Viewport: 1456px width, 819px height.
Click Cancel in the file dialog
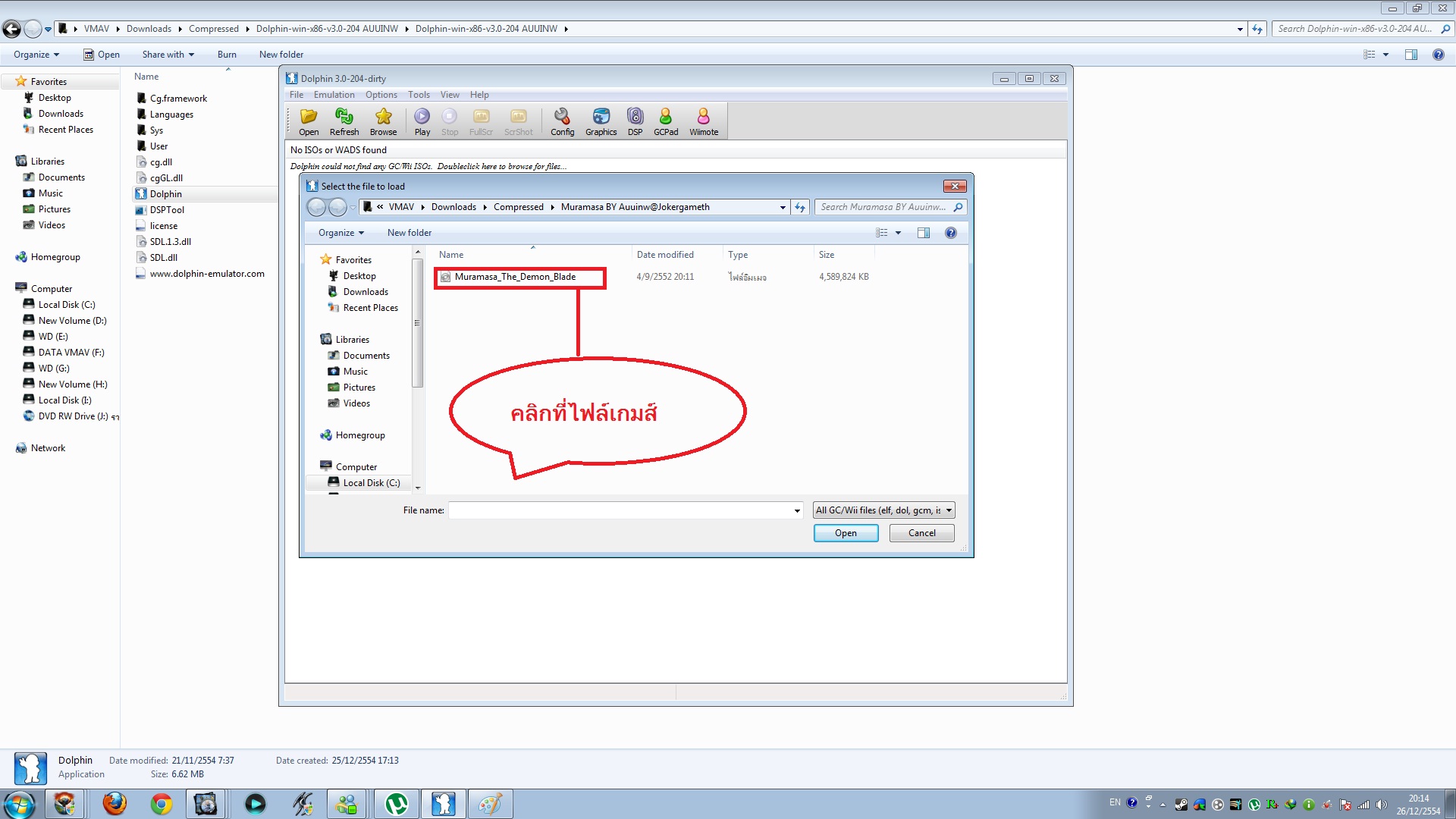(x=922, y=533)
